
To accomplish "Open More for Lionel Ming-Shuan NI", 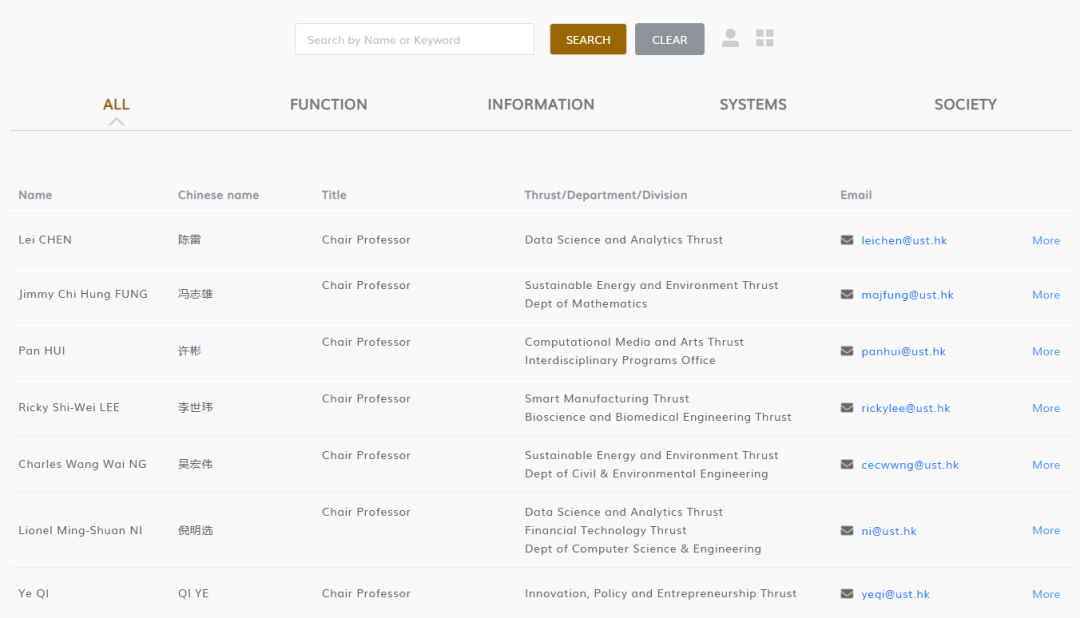I will click(x=1046, y=530).
